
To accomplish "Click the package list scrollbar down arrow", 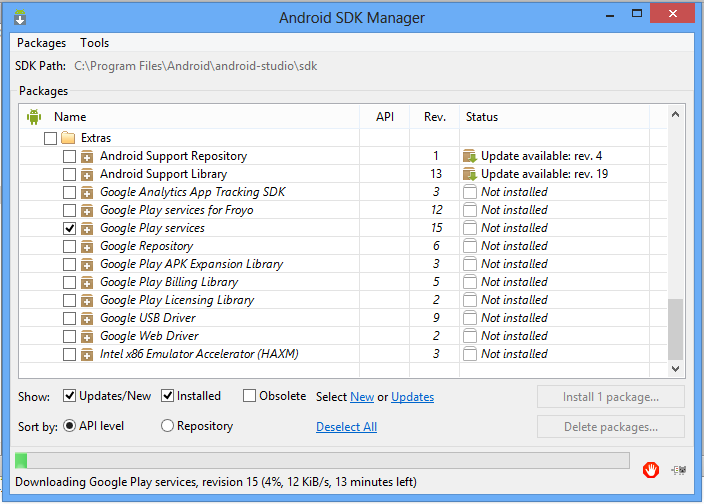I will point(675,368).
